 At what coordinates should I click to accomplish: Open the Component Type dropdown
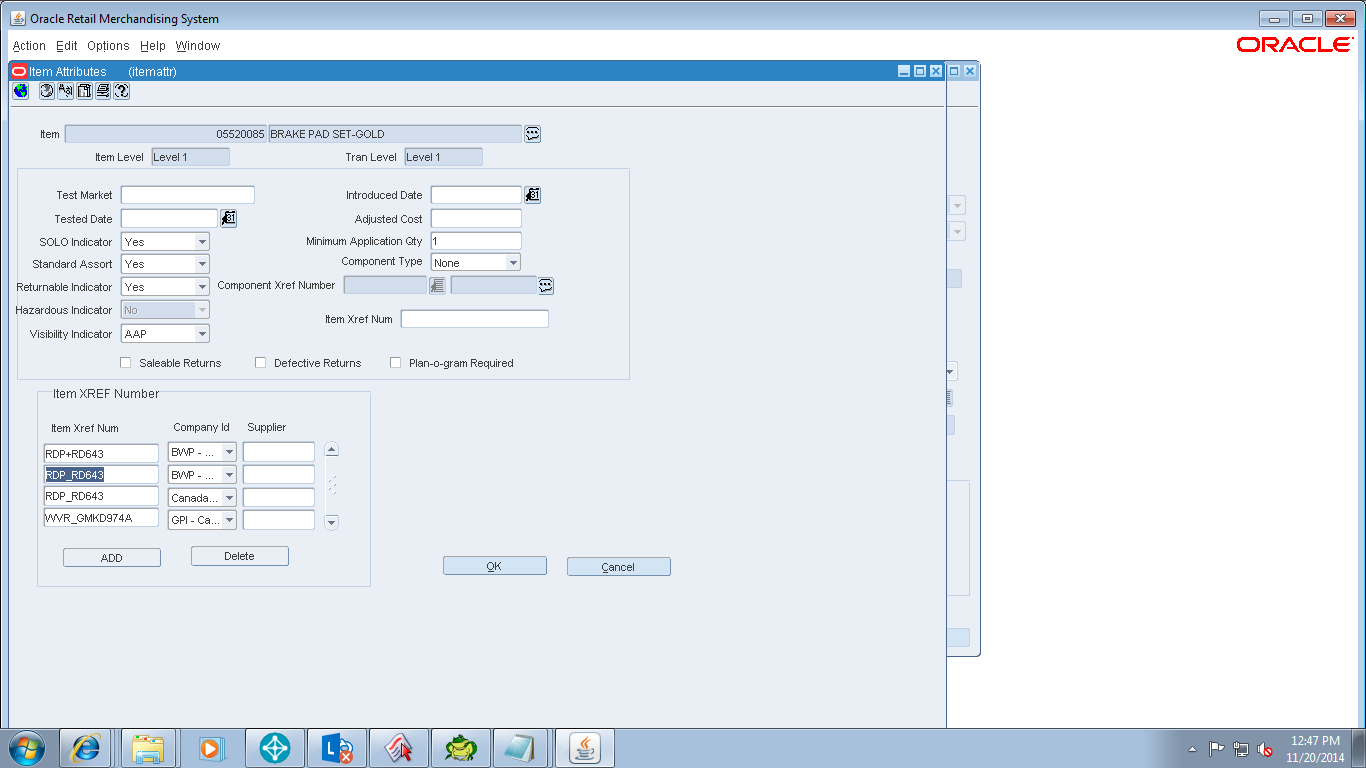[x=513, y=263]
